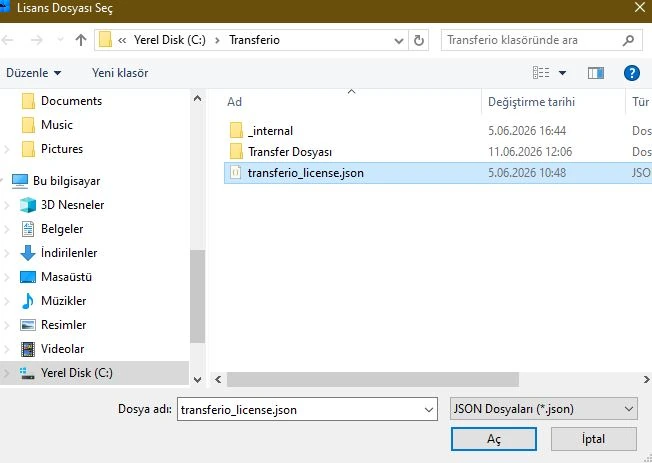This screenshot has width=652, height=463.
Task: Expand the Videolar node
Action: pos(6,349)
